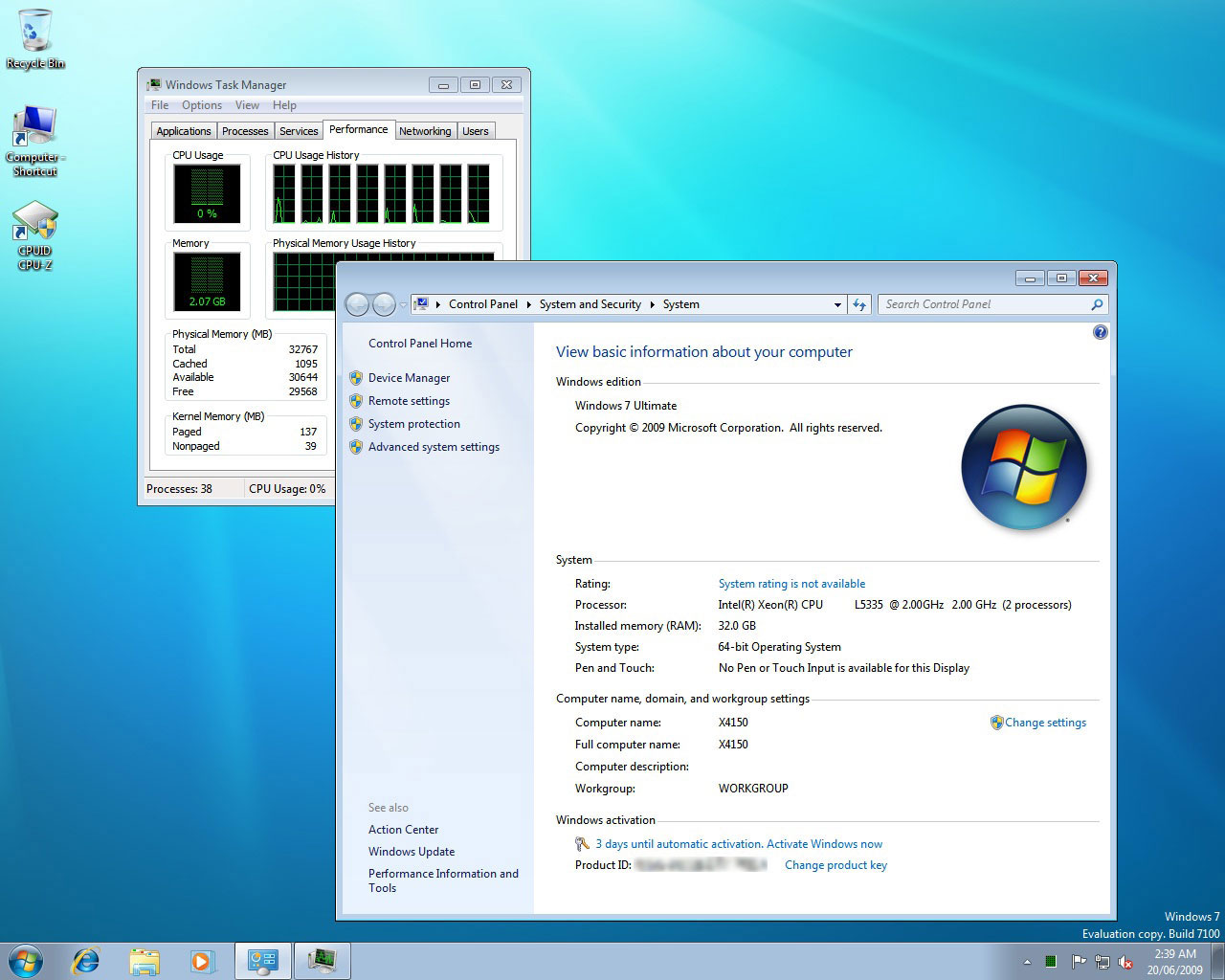Click the Task Manager title bar icon
Viewport: 1225px width, 980px height.
click(x=154, y=85)
